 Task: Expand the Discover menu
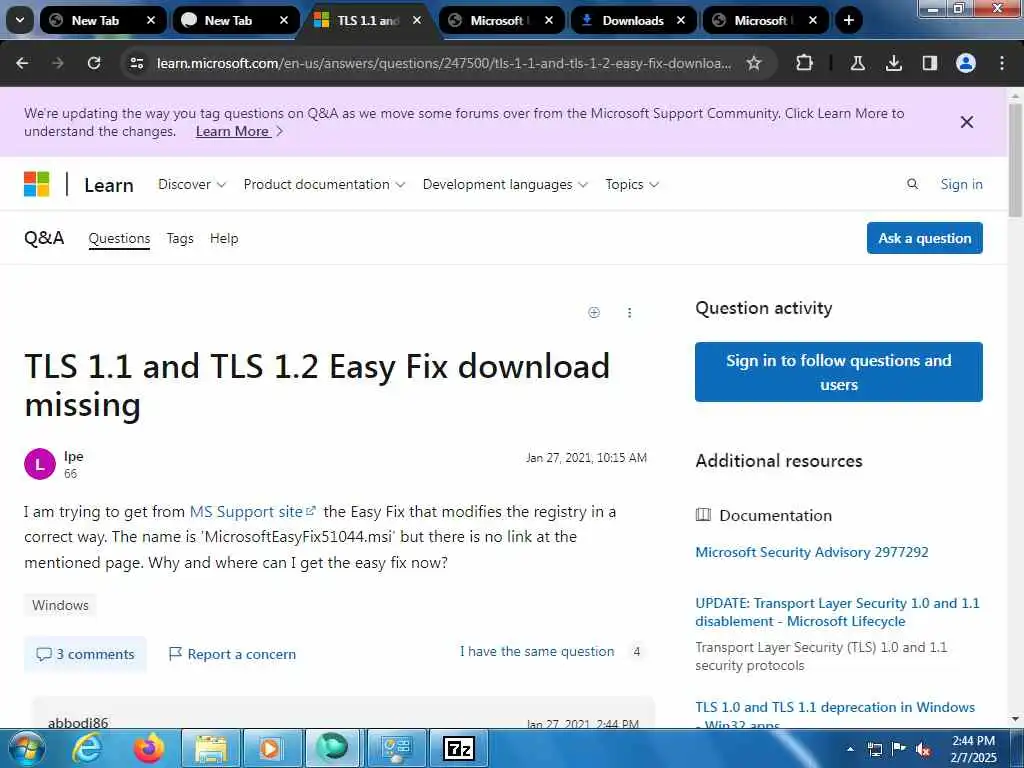tap(191, 184)
